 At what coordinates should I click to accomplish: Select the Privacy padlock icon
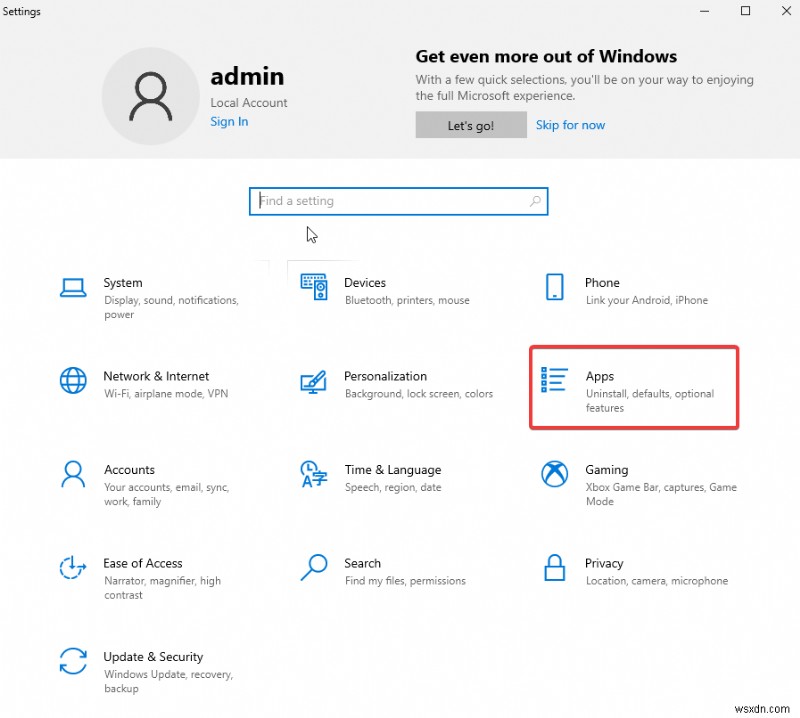click(x=554, y=568)
